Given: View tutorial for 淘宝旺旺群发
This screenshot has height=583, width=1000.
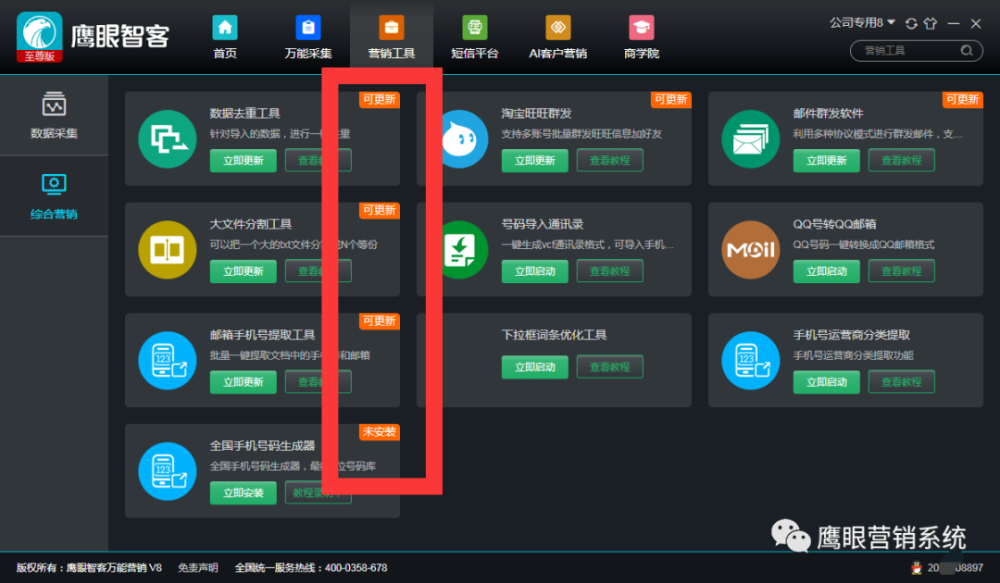Looking at the screenshot, I should pos(610,160).
